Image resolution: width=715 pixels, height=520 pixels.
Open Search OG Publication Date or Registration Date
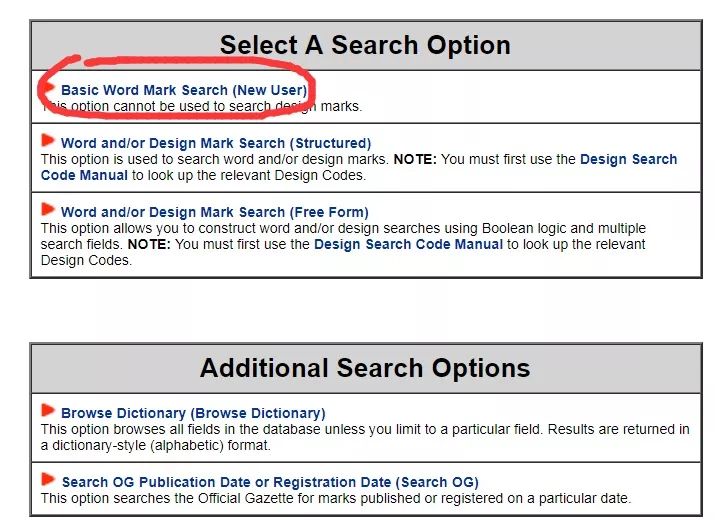pyautogui.click(x=270, y=482)
